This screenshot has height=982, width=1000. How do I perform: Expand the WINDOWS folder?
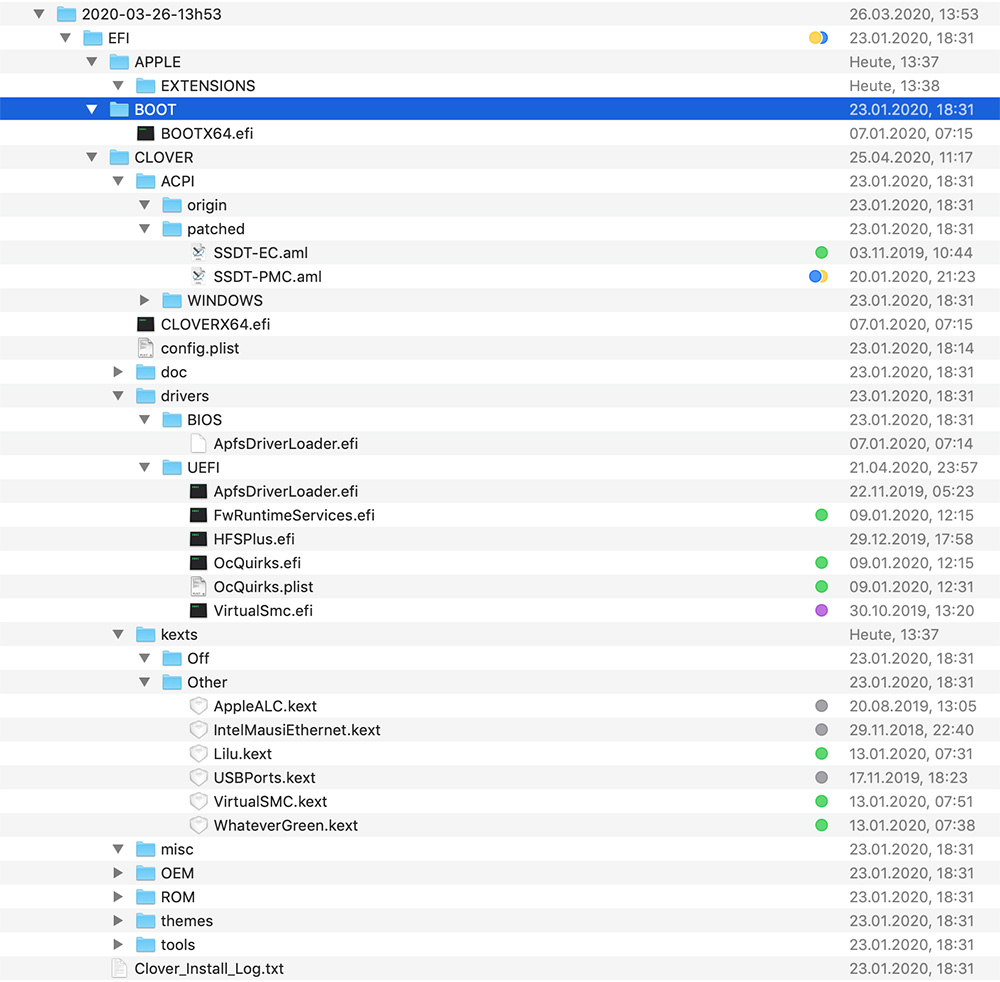(x=144, y=300)
